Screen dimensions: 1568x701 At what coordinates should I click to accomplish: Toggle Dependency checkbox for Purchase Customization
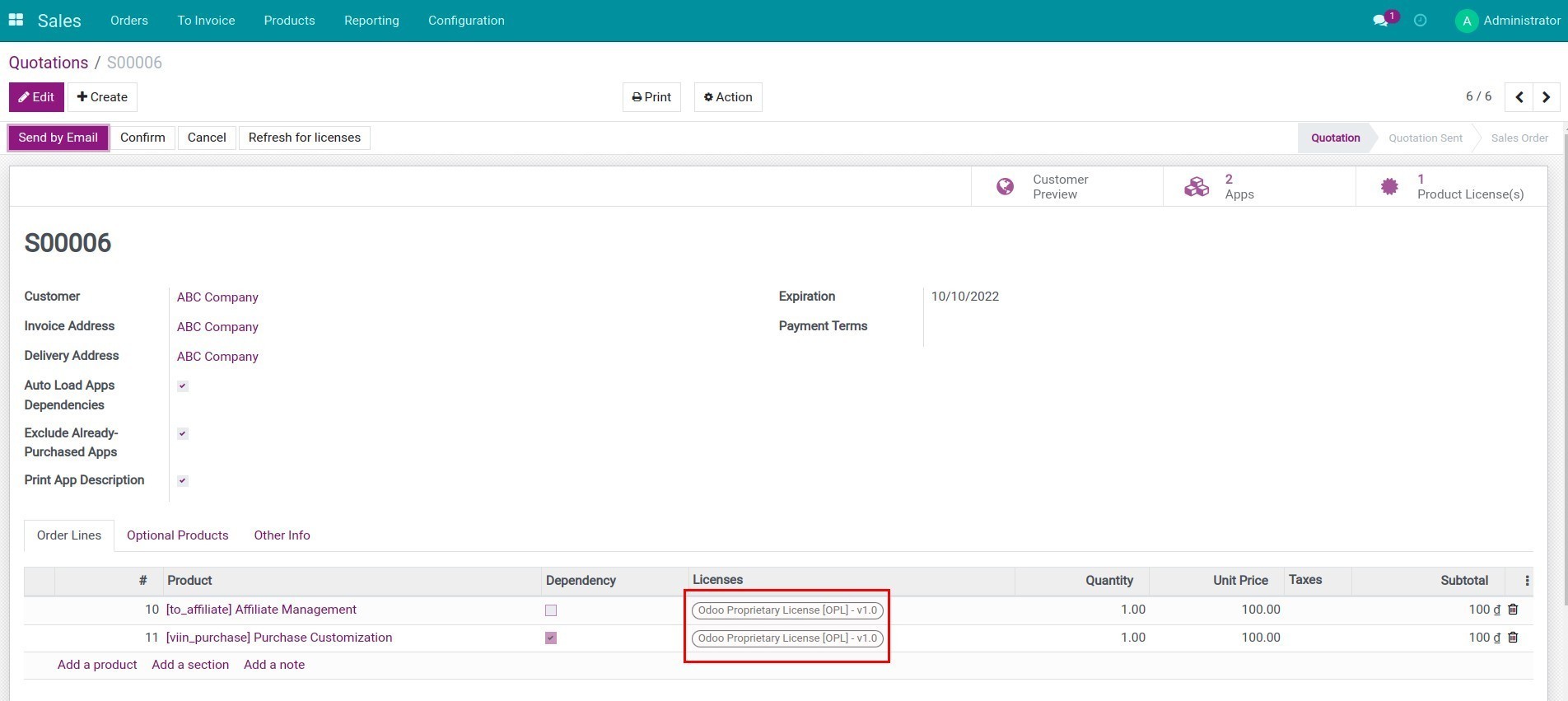tap(551, 638)
